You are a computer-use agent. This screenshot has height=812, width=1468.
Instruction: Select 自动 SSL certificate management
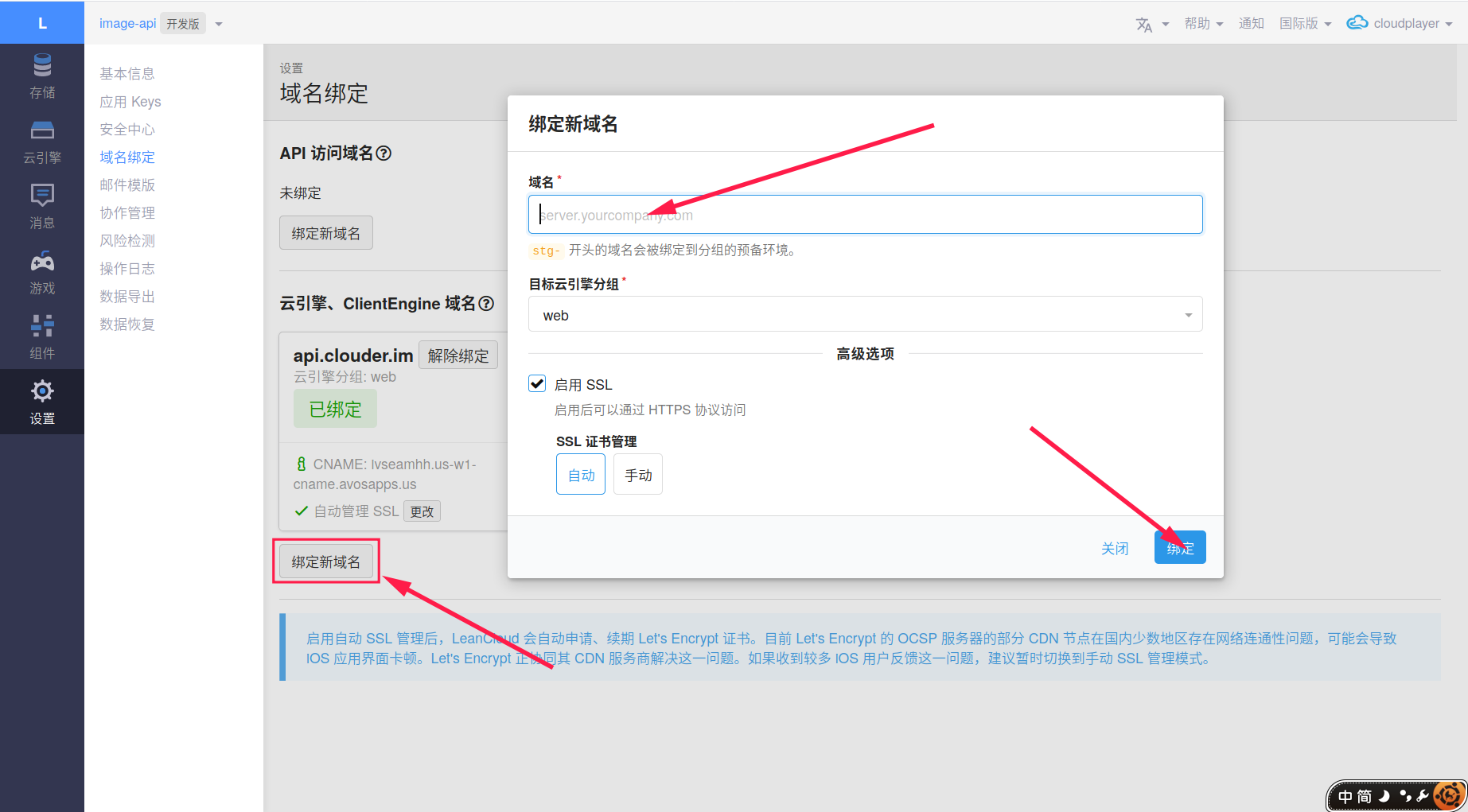point(581,475)
